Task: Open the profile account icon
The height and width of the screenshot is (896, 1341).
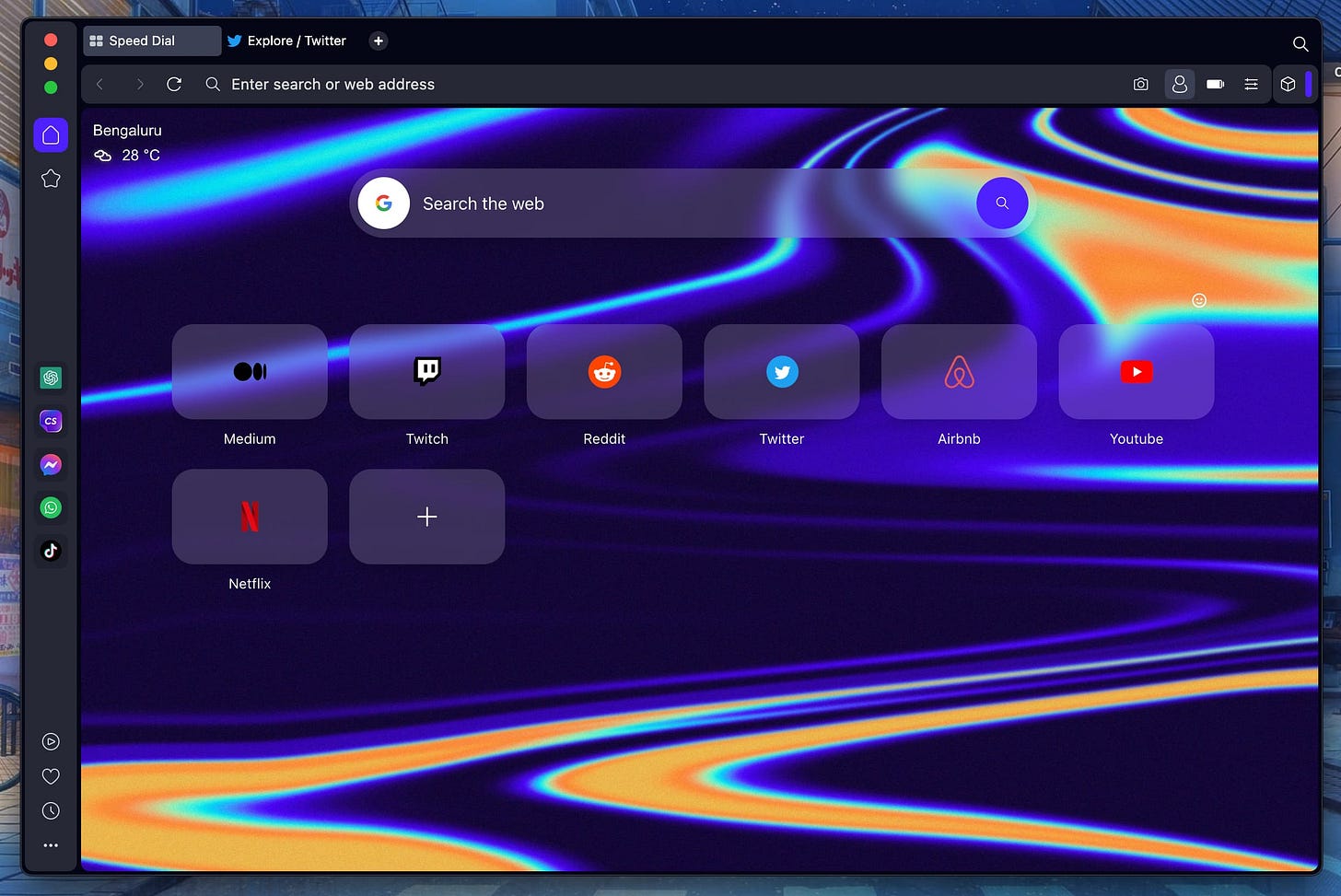Action: click(x=1179, y=84)
